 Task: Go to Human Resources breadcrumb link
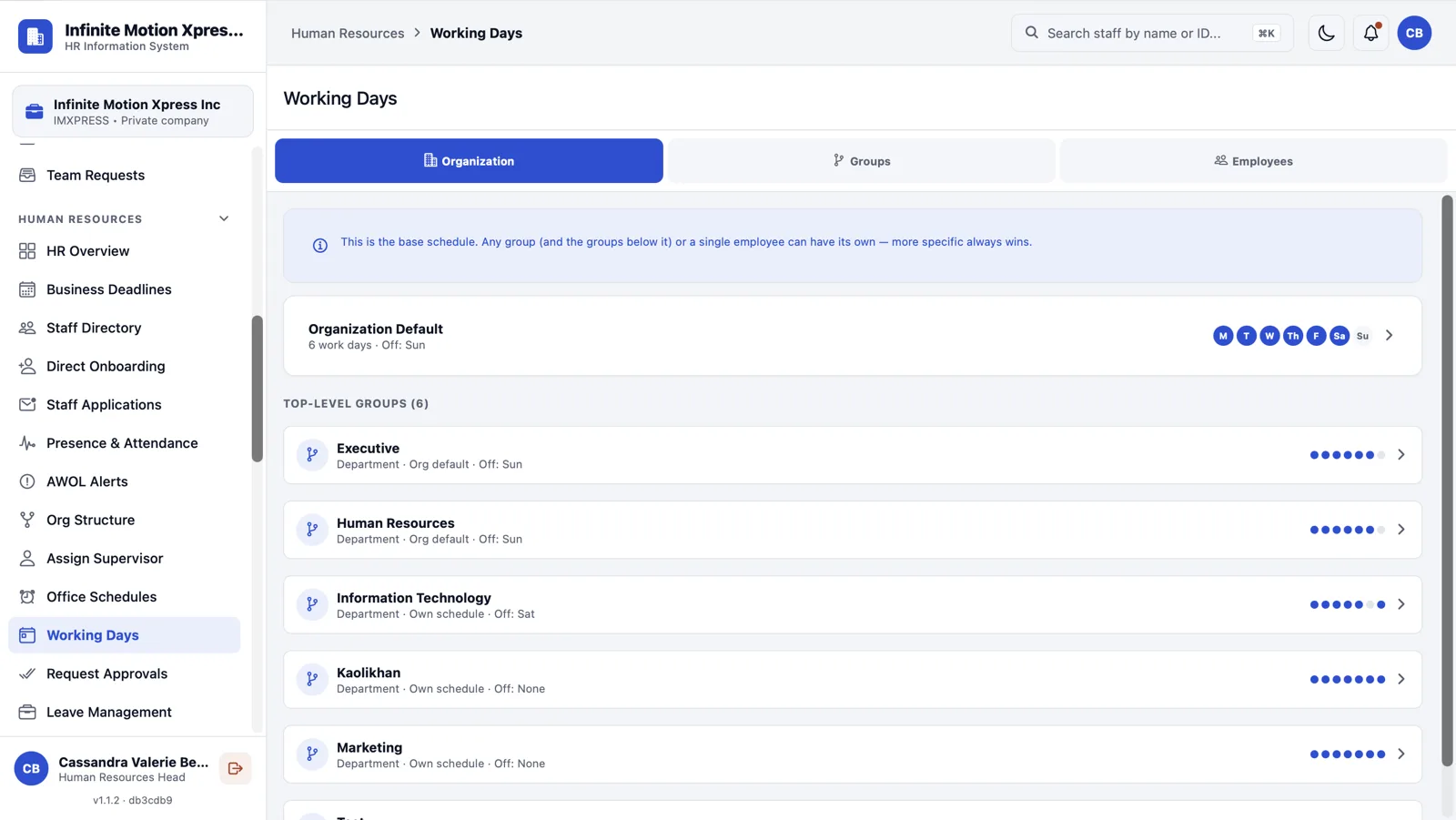tap(348, 33)
